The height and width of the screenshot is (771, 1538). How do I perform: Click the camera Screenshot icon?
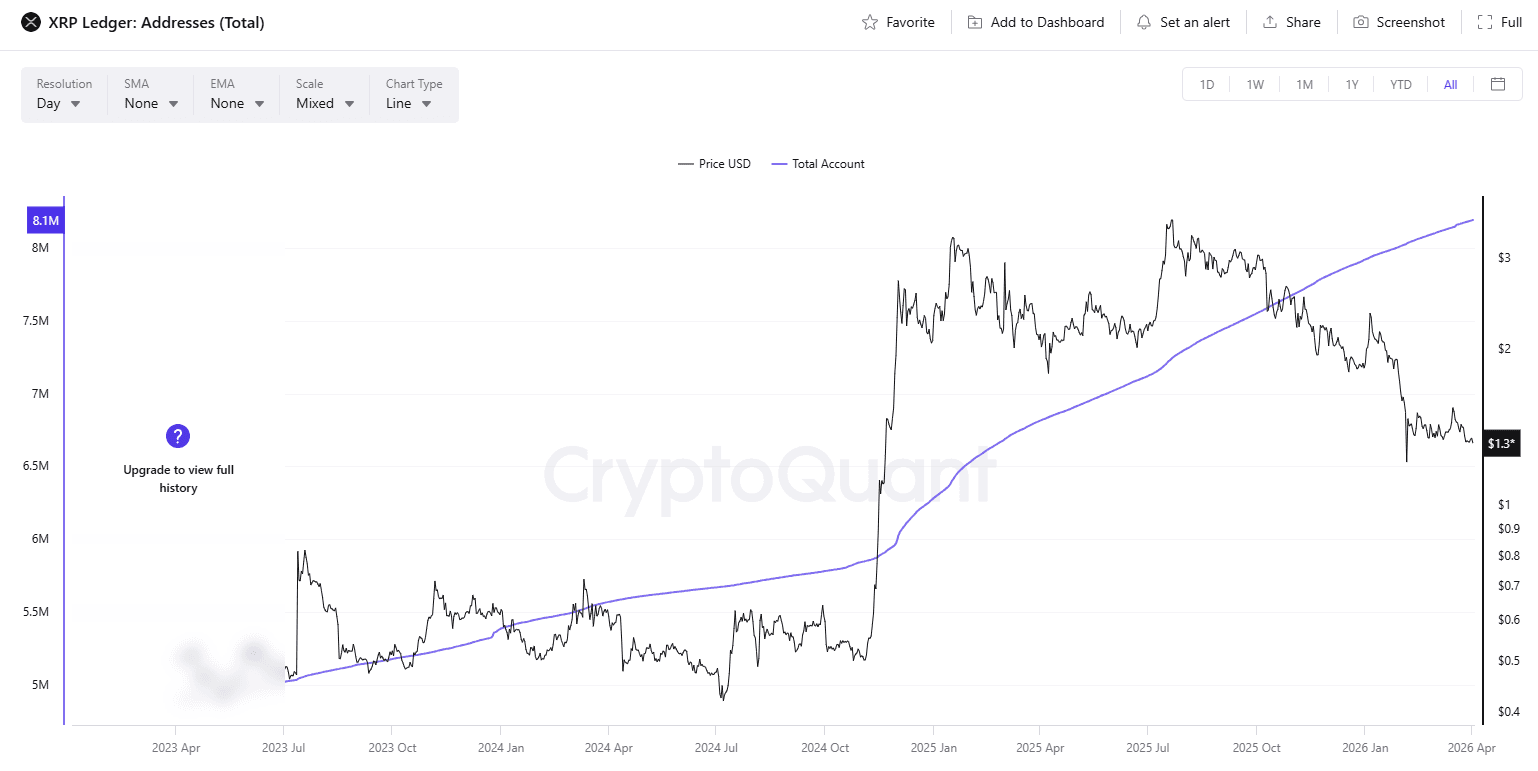point(1361,22)
